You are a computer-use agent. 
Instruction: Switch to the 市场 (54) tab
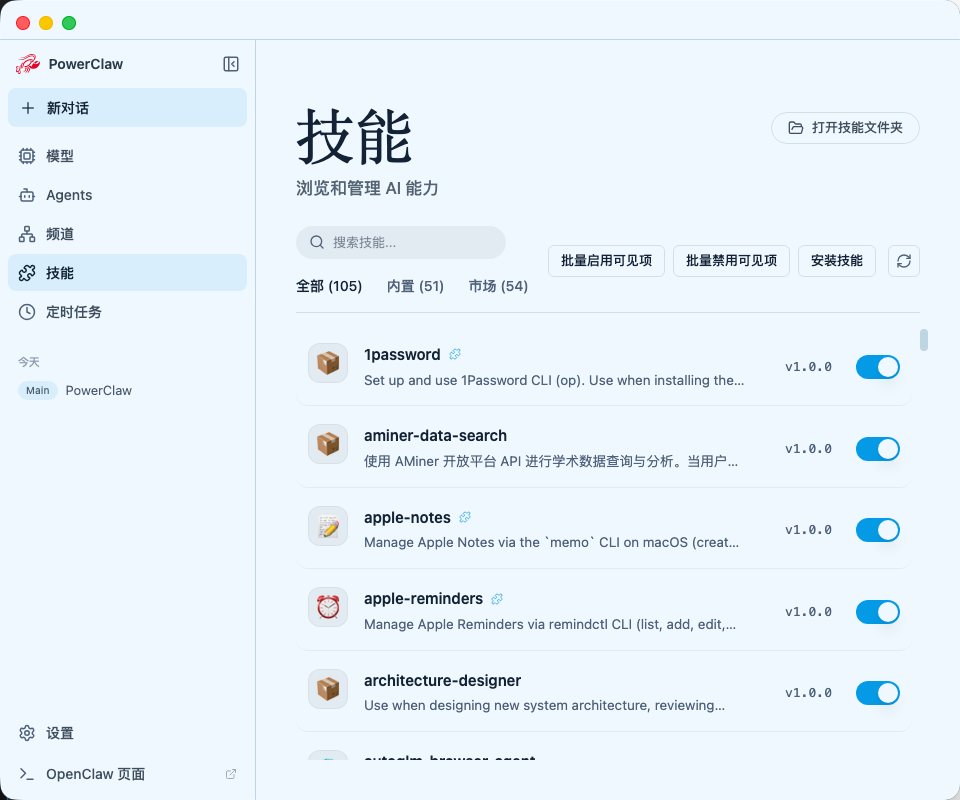497,286
